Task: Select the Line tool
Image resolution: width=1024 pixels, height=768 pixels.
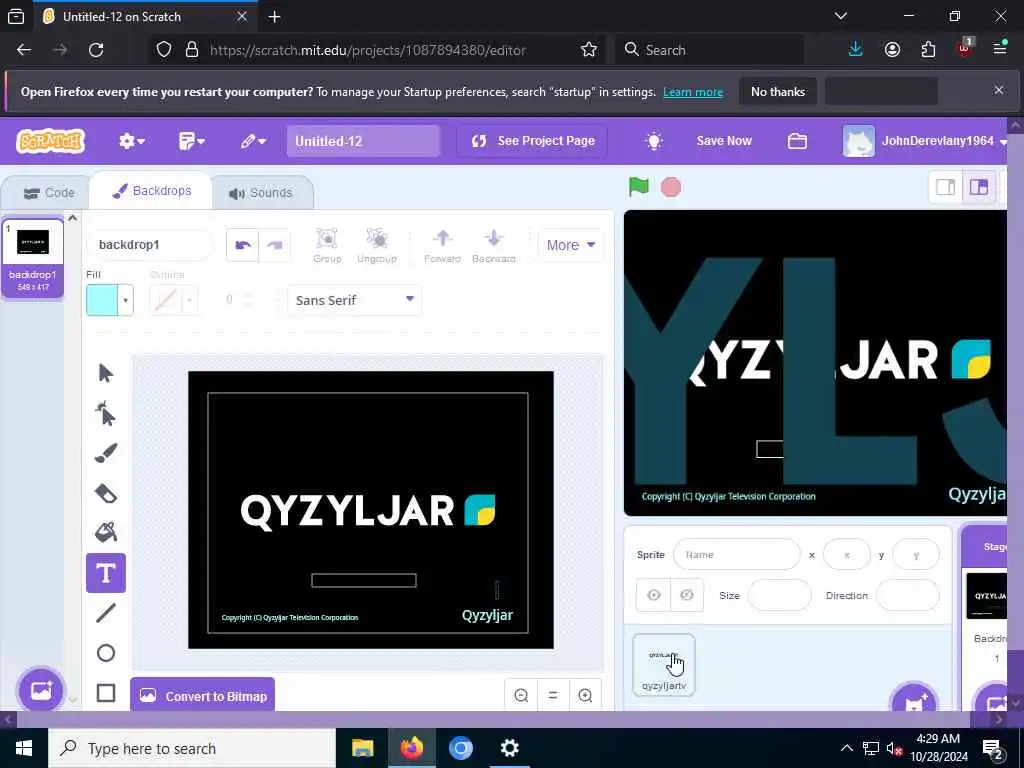Action: (x=106, y=613)
